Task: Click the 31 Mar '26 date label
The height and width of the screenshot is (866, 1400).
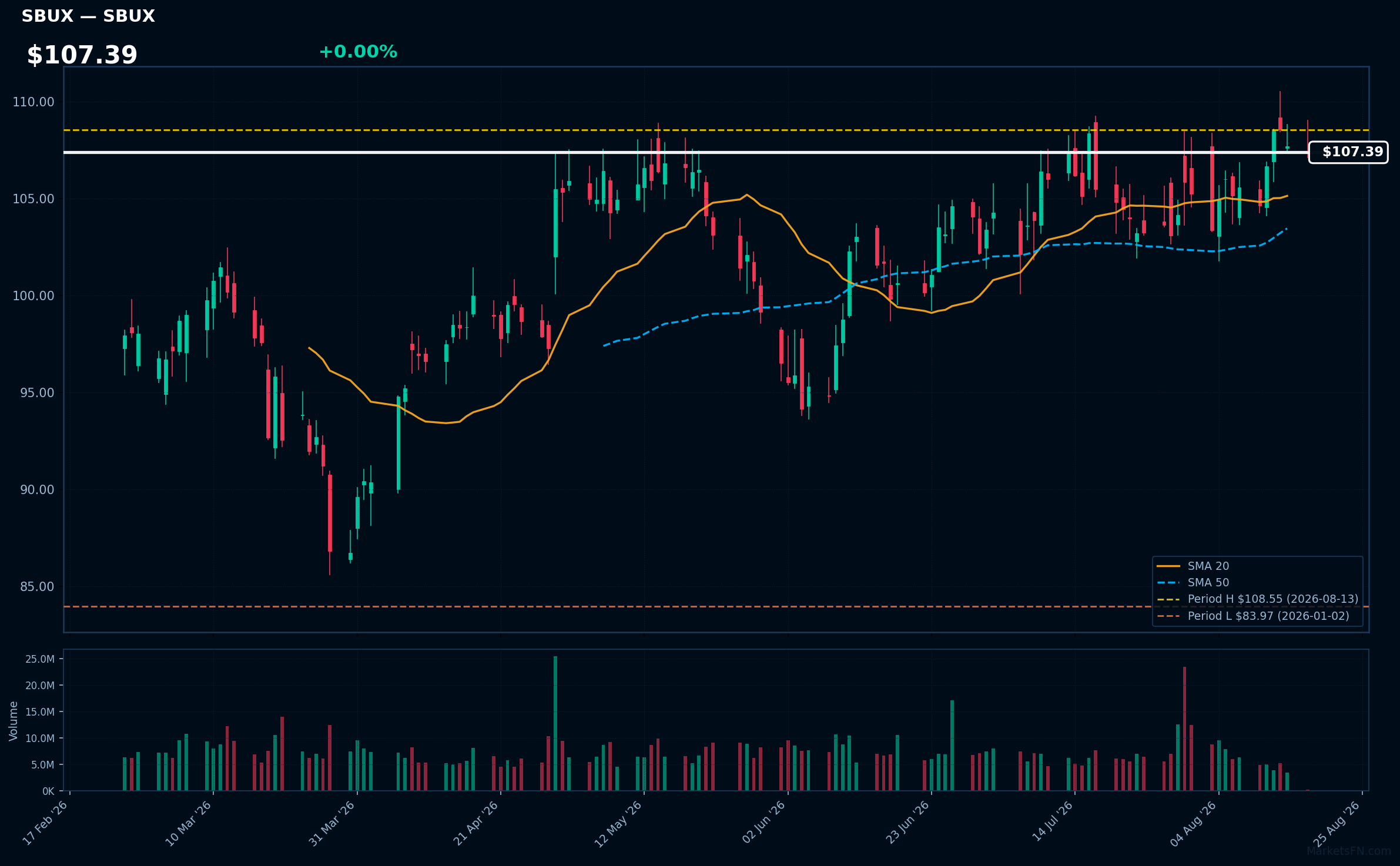Action: [x=332, y=823]
